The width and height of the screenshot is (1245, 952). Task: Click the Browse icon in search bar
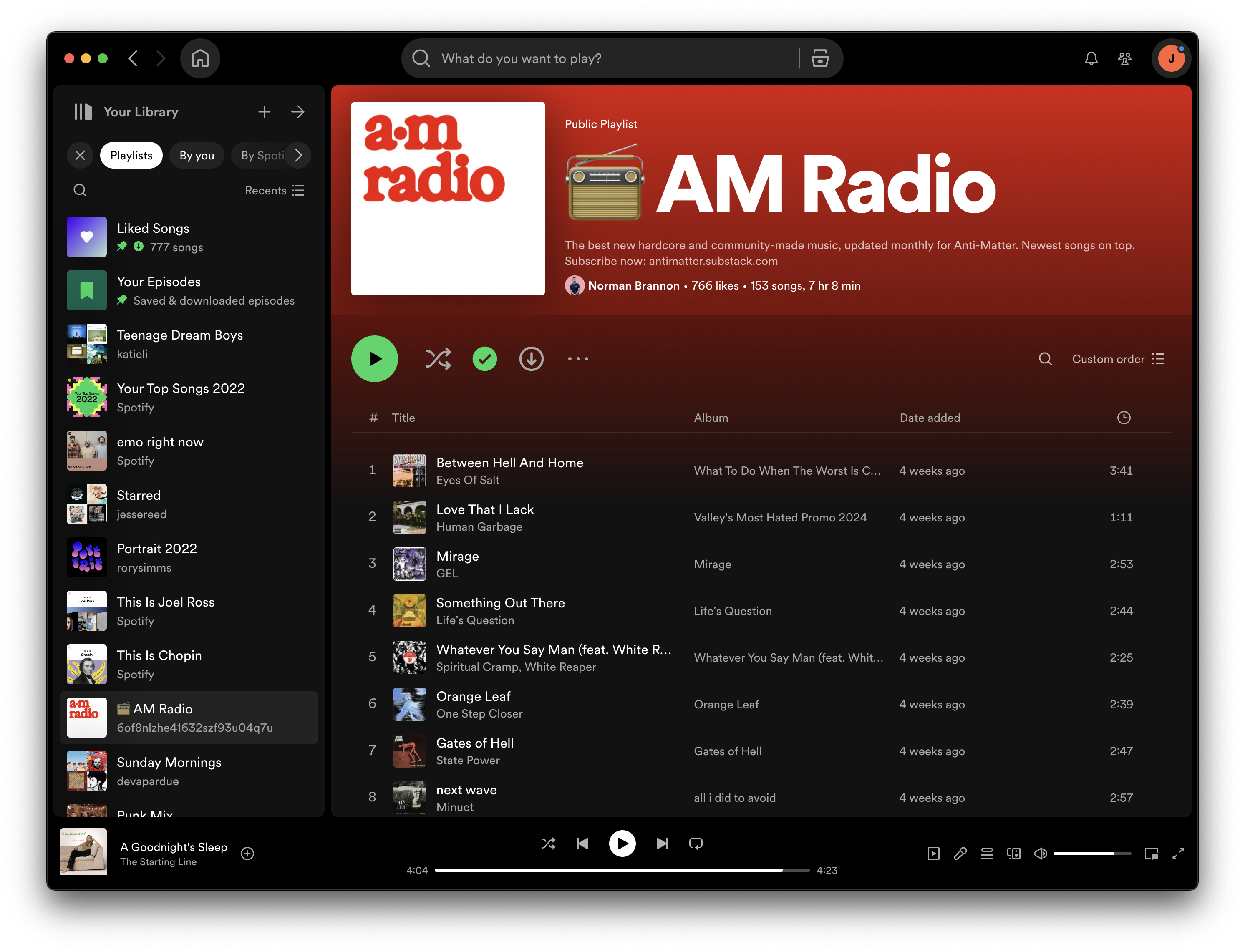(820, 58)
